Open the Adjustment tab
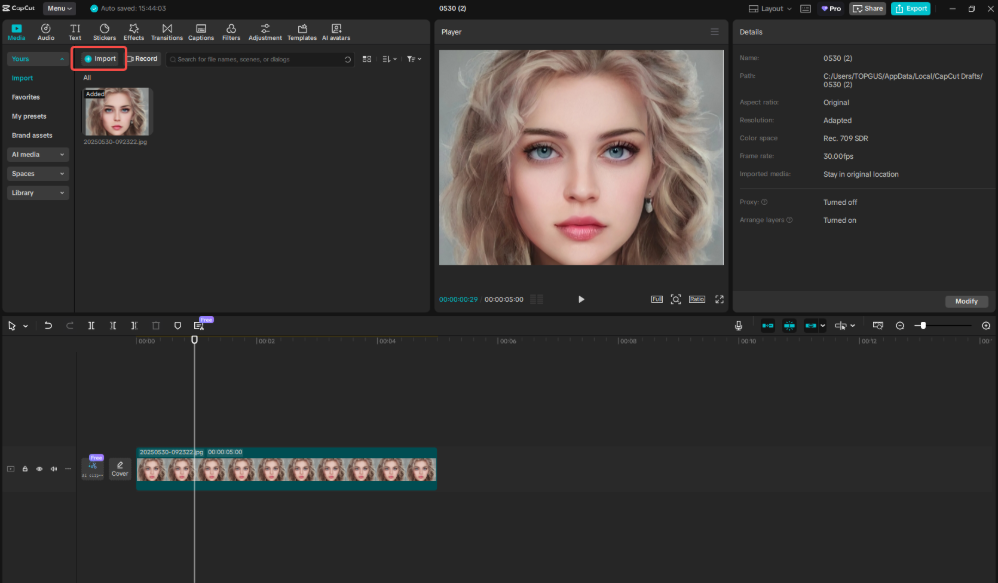 point(265,32)
